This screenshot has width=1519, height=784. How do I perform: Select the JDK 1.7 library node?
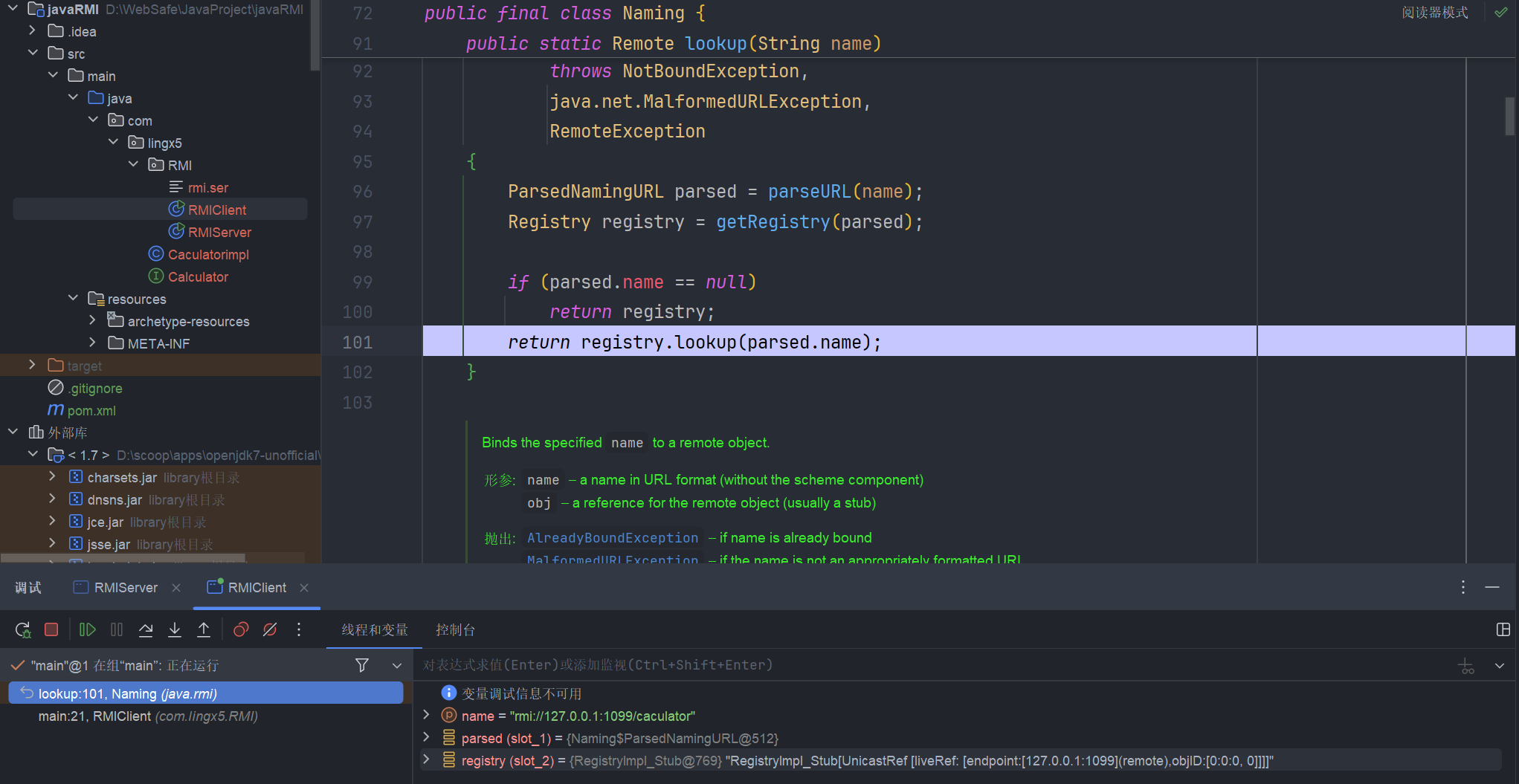coord(88,456)
